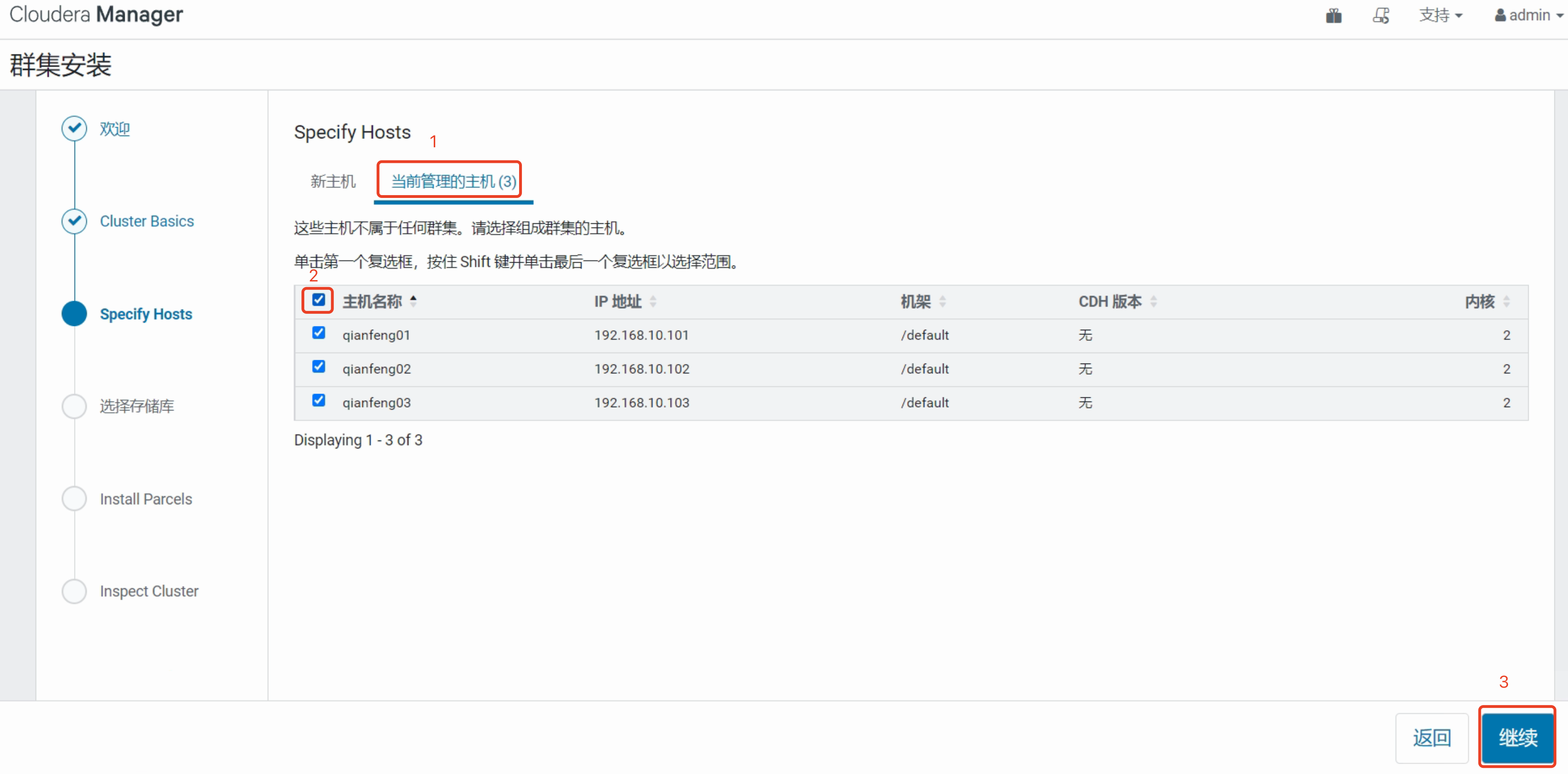Click the 选择存储库 step circle

[x=74, y=406]
